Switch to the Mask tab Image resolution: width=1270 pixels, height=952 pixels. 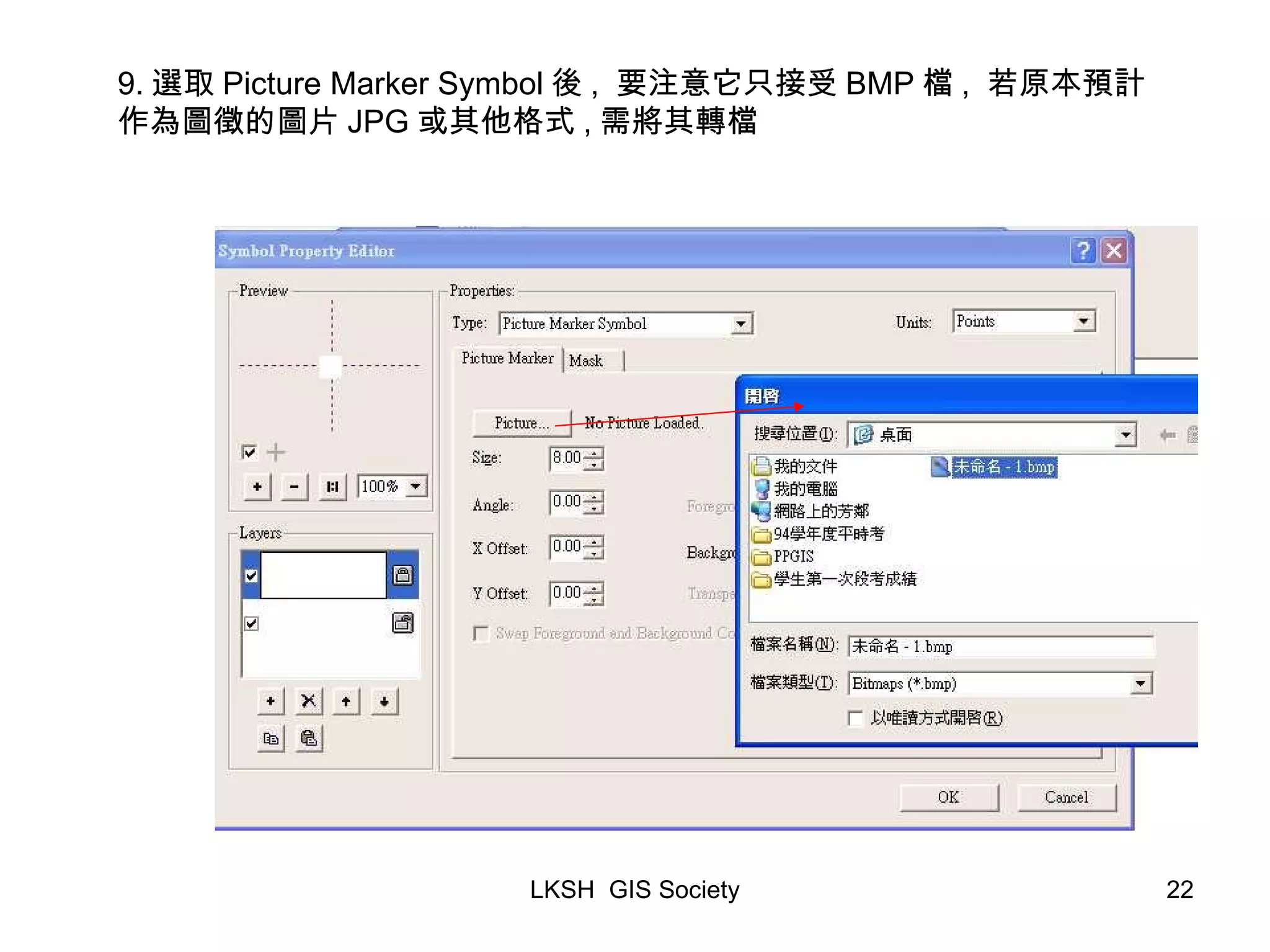[586, 361]
